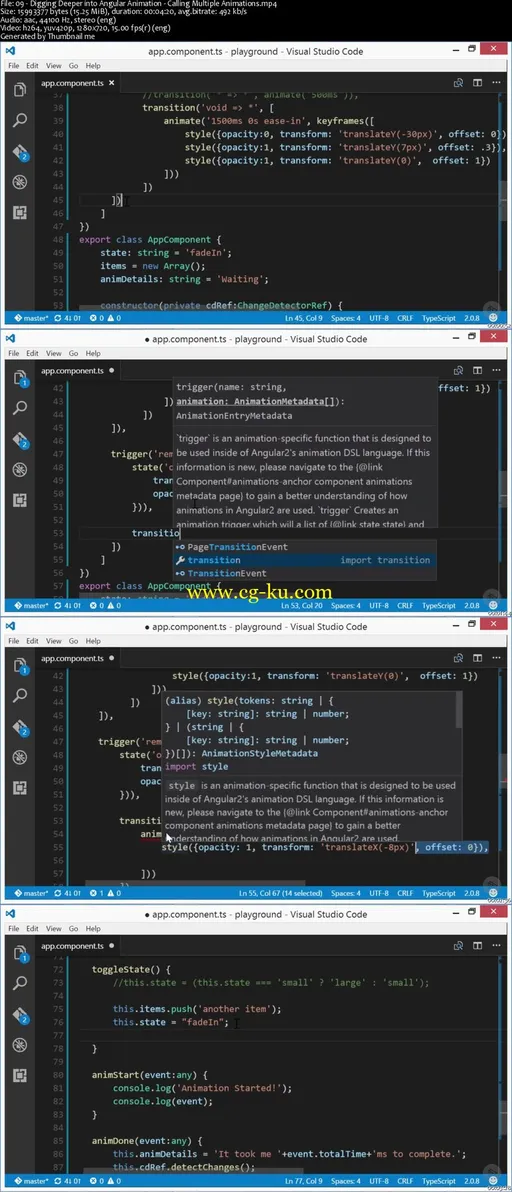This screenshot has width=512, height=1192.
Task: Open Extensions view in the Ln 53 window
Action: coord(20,500)
